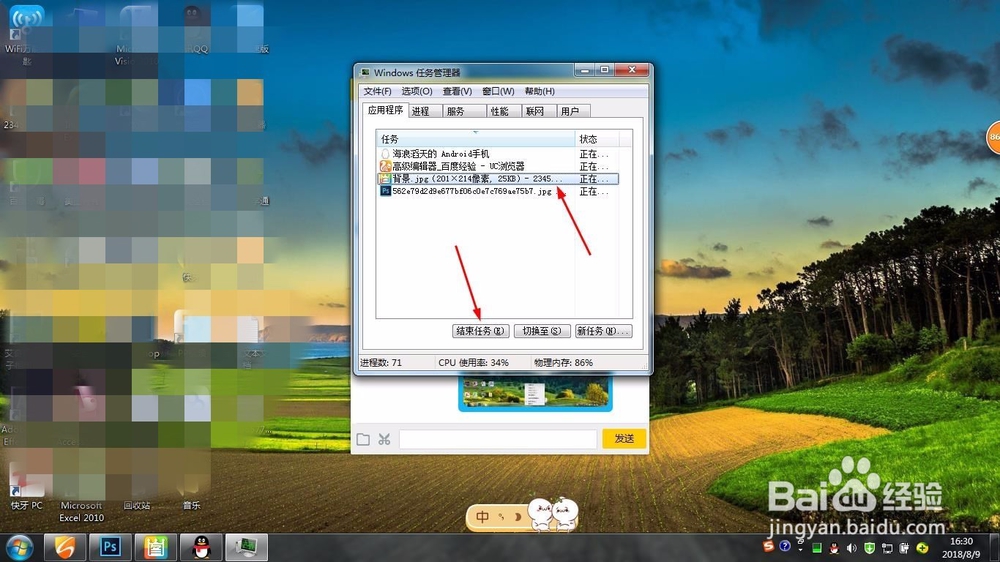Open the 选项(O) menu
1000x562 pixels.
coord(416,91)
